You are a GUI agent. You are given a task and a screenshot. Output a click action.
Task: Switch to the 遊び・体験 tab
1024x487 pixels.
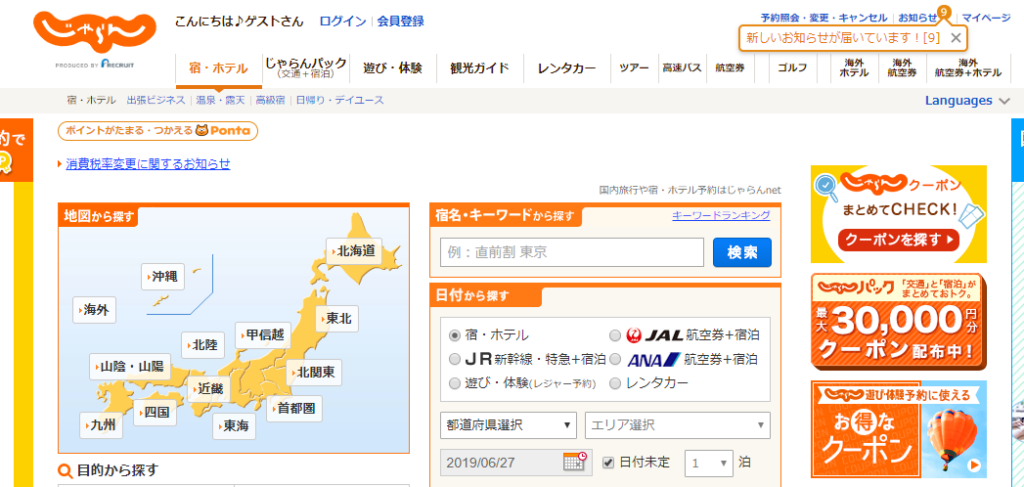tap(392, 69)
